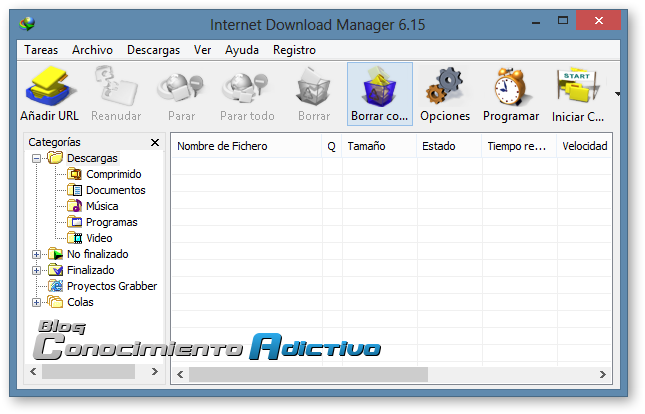The image size is (645, 414).
Task: Click the Borrar co... recycle bin icon
Action: tap(379, 86)
